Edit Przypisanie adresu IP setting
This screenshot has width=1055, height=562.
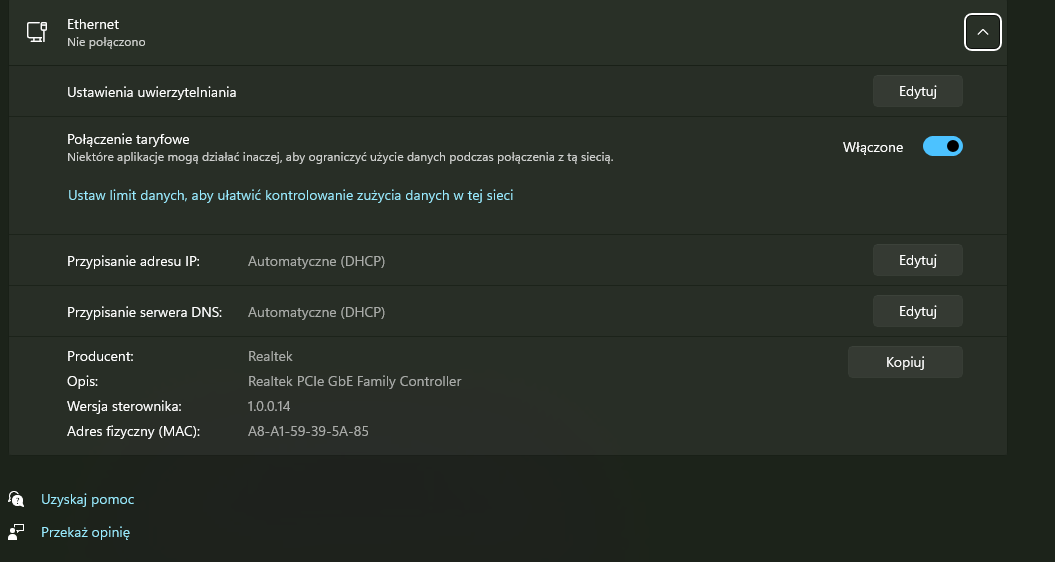coord(917,260)
